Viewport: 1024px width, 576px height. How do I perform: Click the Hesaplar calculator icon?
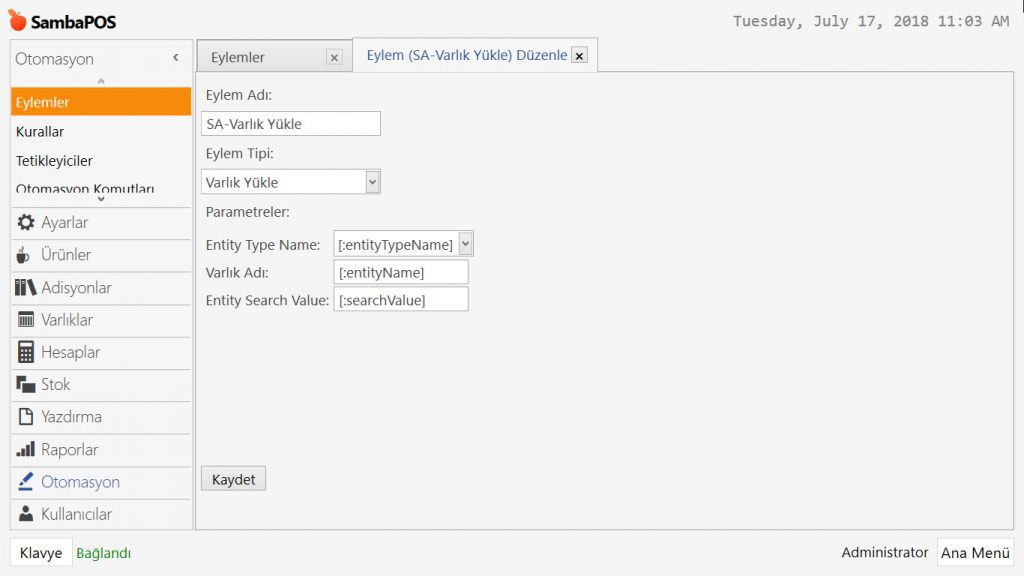[26, 352]
